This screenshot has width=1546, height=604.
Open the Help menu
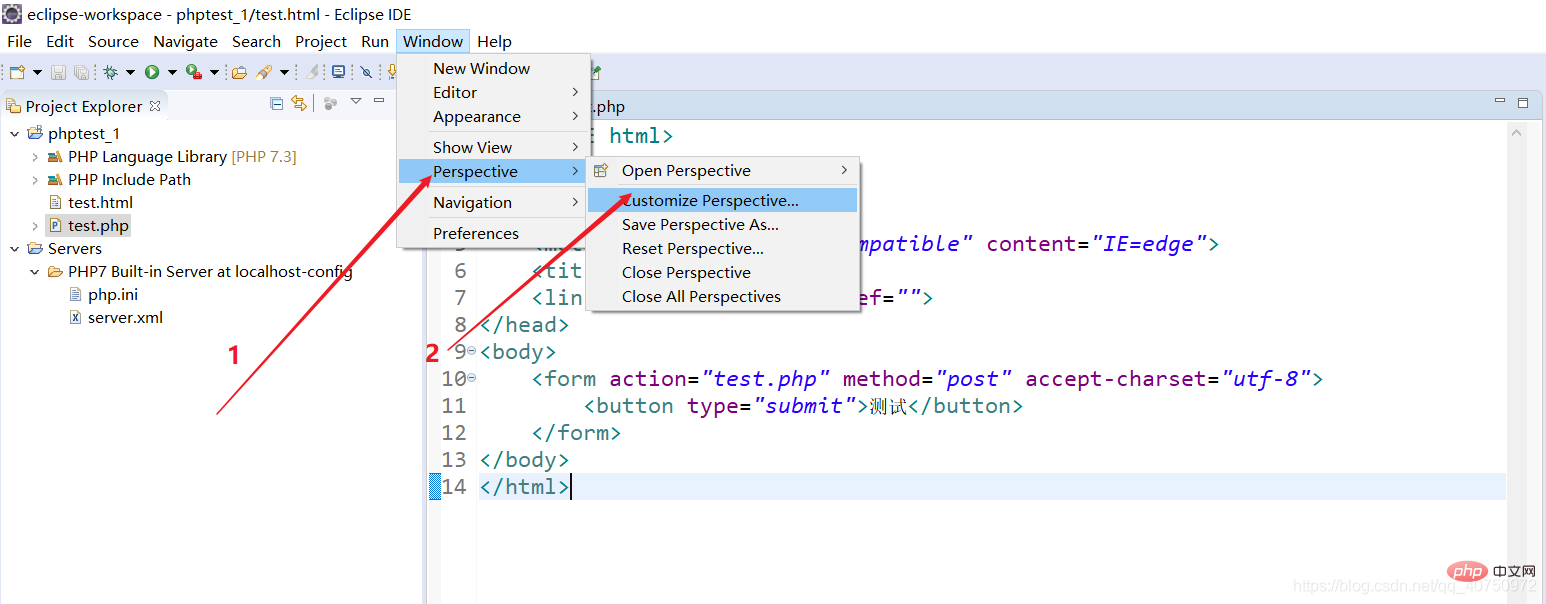pos(494,41)
